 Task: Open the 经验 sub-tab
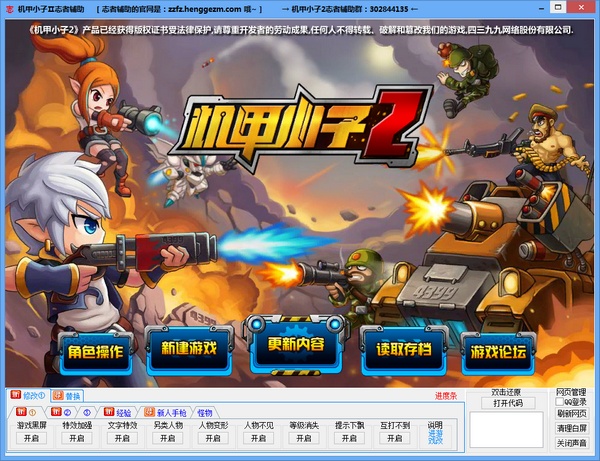118,412
